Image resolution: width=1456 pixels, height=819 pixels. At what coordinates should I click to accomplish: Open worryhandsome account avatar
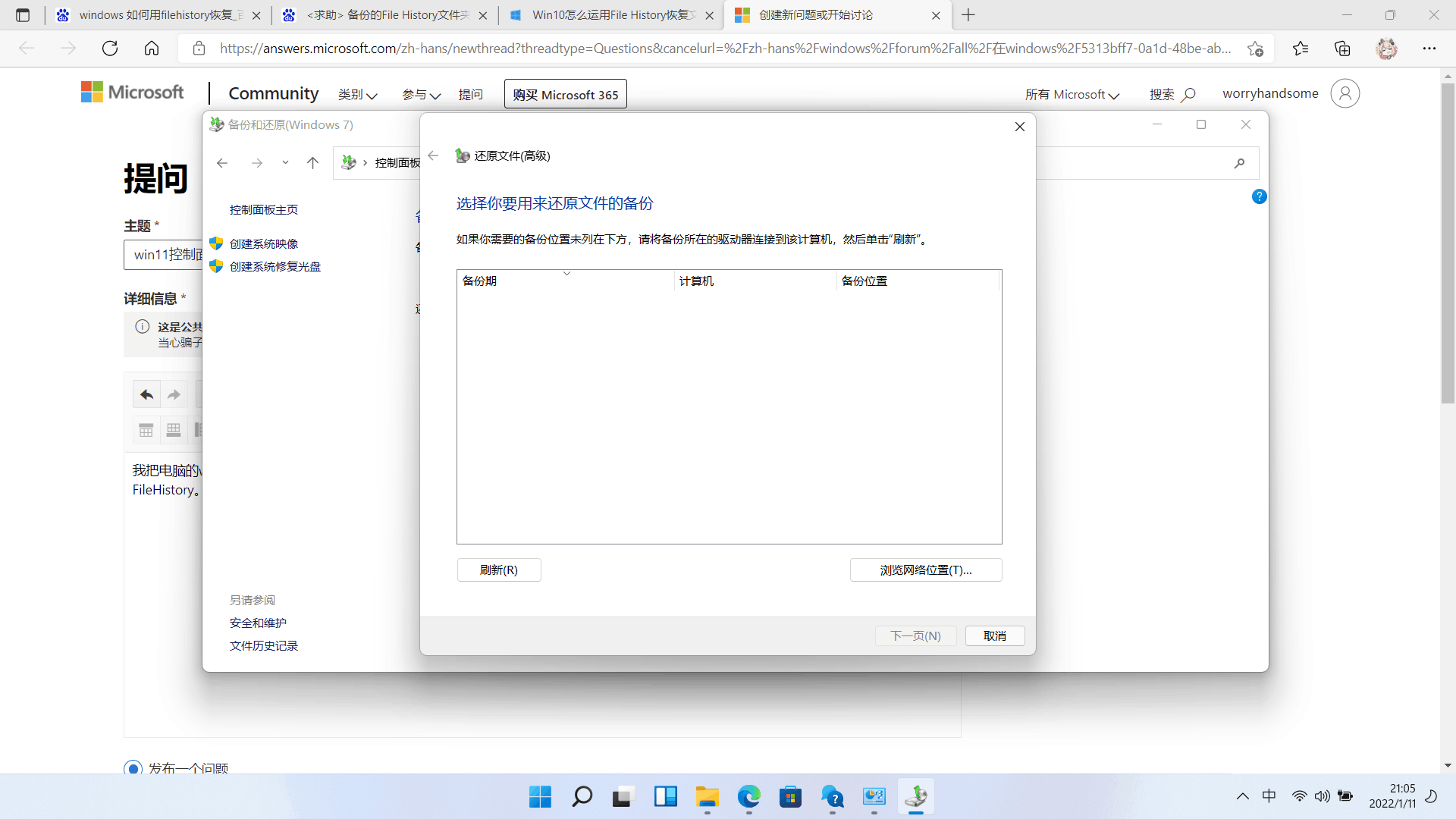click(x=1345, y=93)
